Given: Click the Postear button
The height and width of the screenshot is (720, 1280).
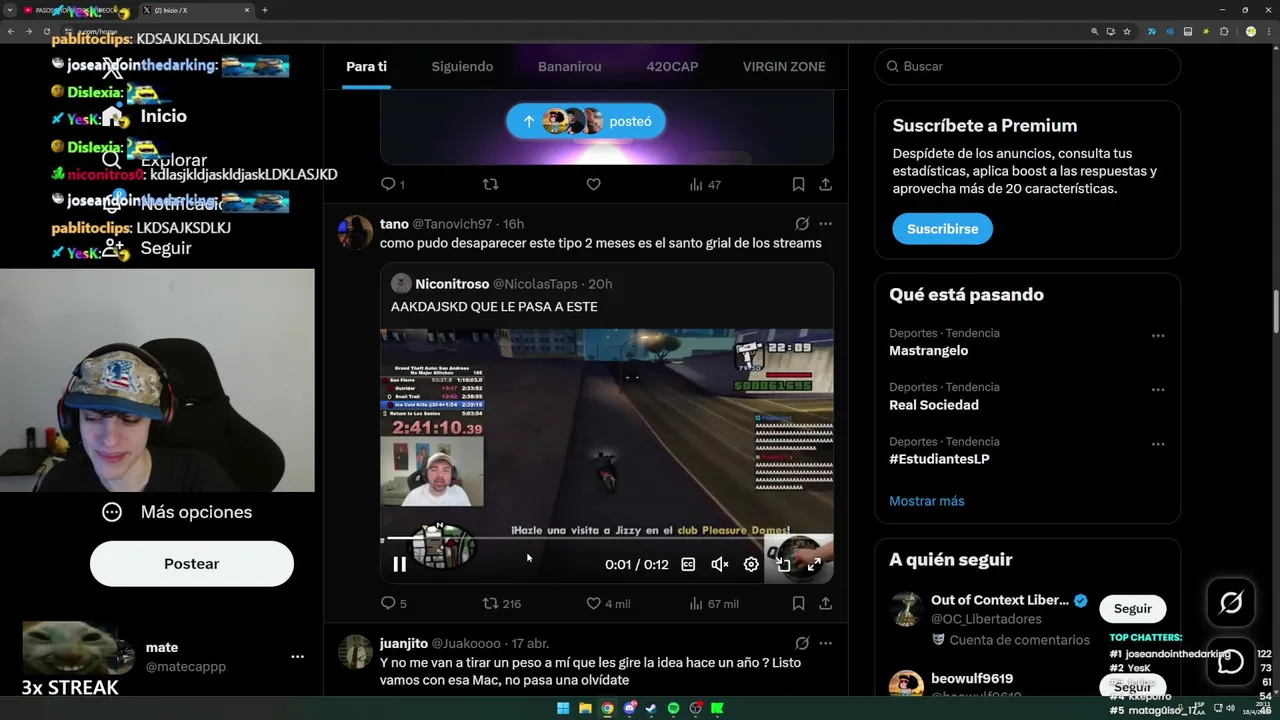Looking at the screenshot, I should point(191,564).
